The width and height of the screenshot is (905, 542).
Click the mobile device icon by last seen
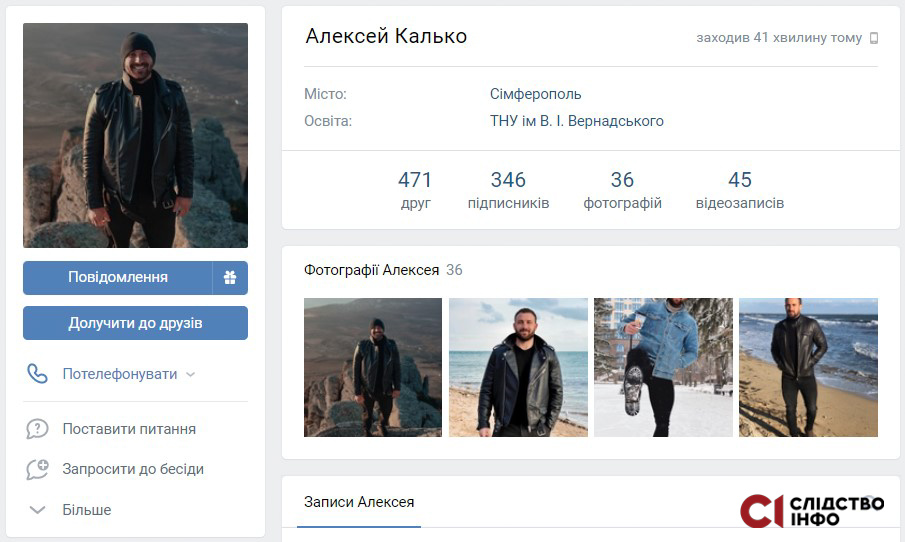tap(874, 38)
